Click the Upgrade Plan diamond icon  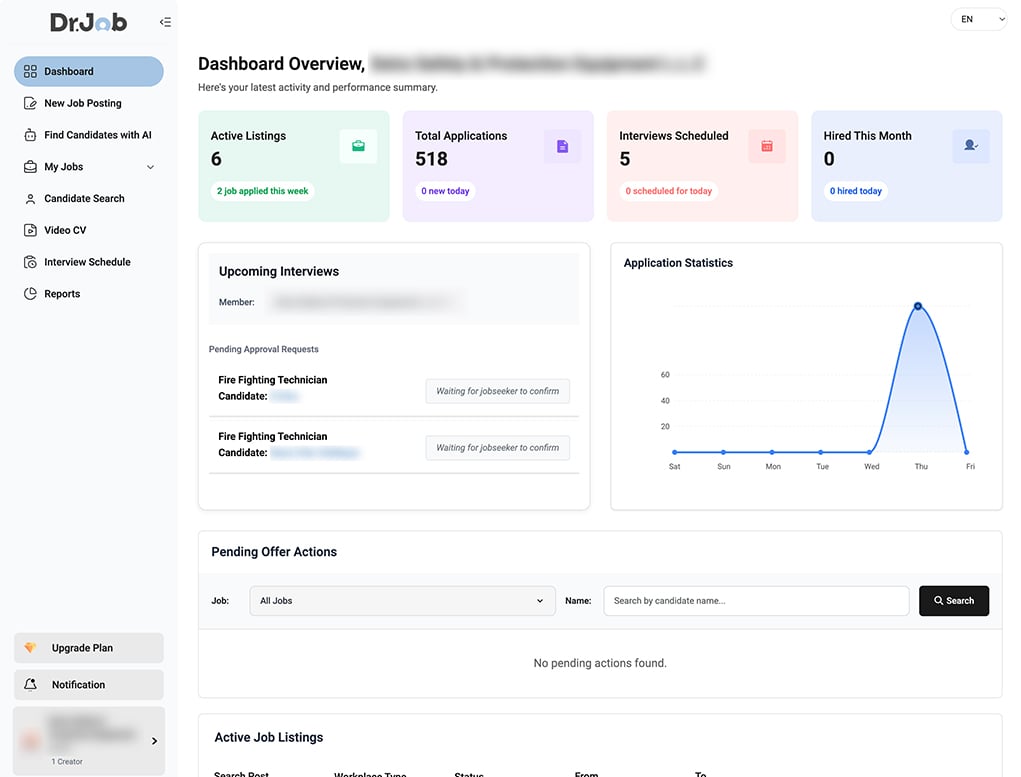point(30,648)
